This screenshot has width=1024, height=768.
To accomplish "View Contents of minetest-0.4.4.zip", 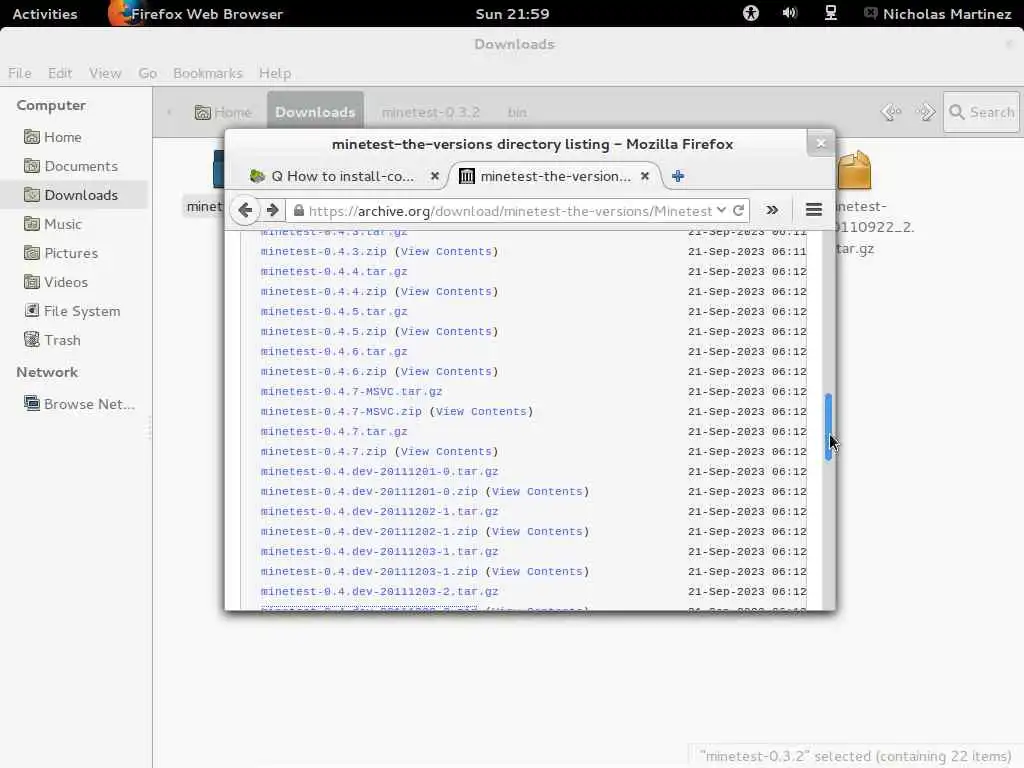I will [x=446, y=291].
